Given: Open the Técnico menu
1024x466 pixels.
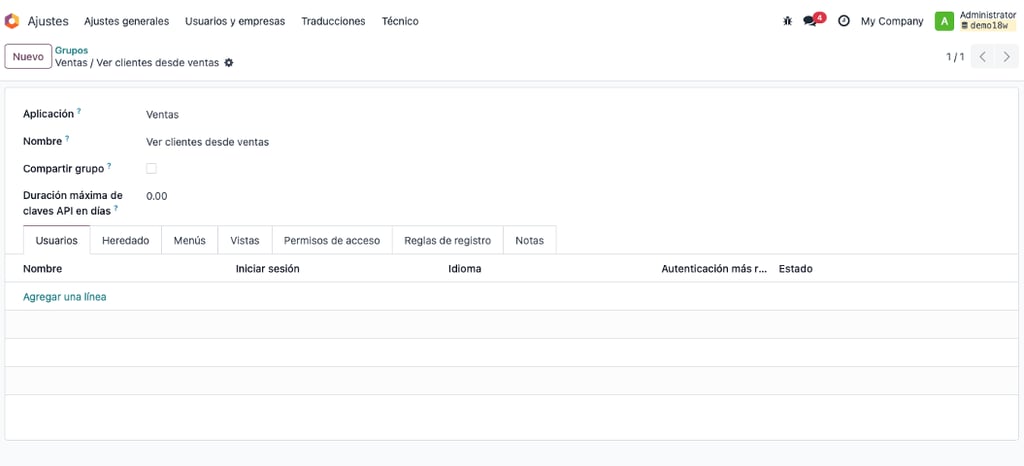Looking at the screenshot, I should point(400,21).
